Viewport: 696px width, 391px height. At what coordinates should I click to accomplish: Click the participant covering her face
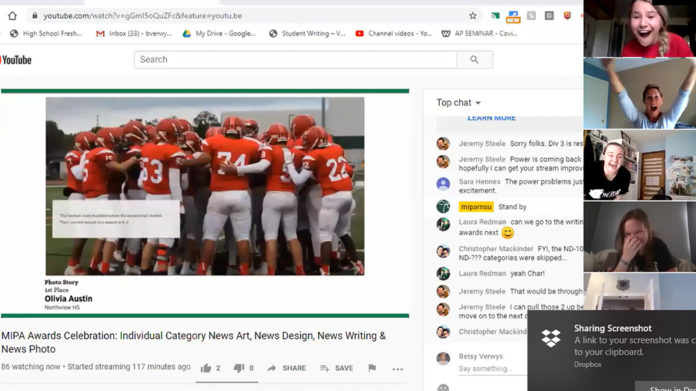(640, 237)
